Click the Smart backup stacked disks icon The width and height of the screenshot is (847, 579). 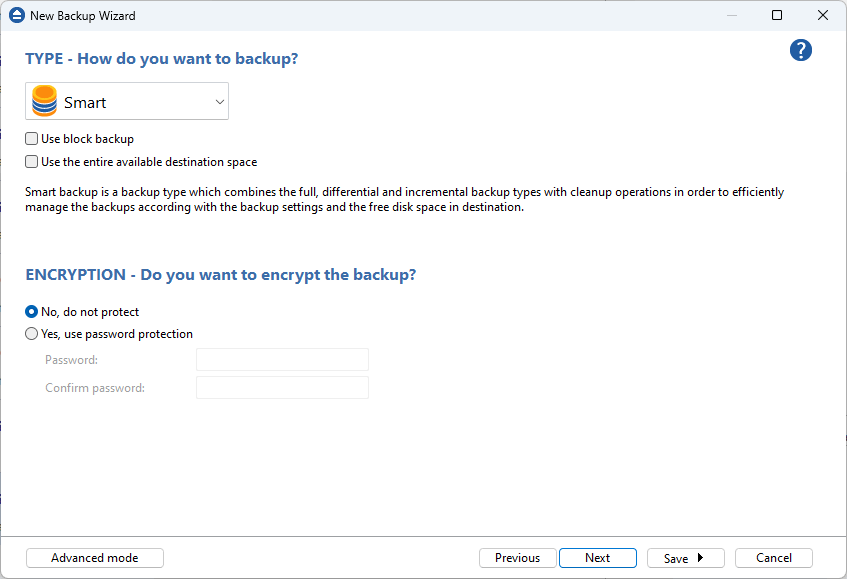[x=45, y=102]
